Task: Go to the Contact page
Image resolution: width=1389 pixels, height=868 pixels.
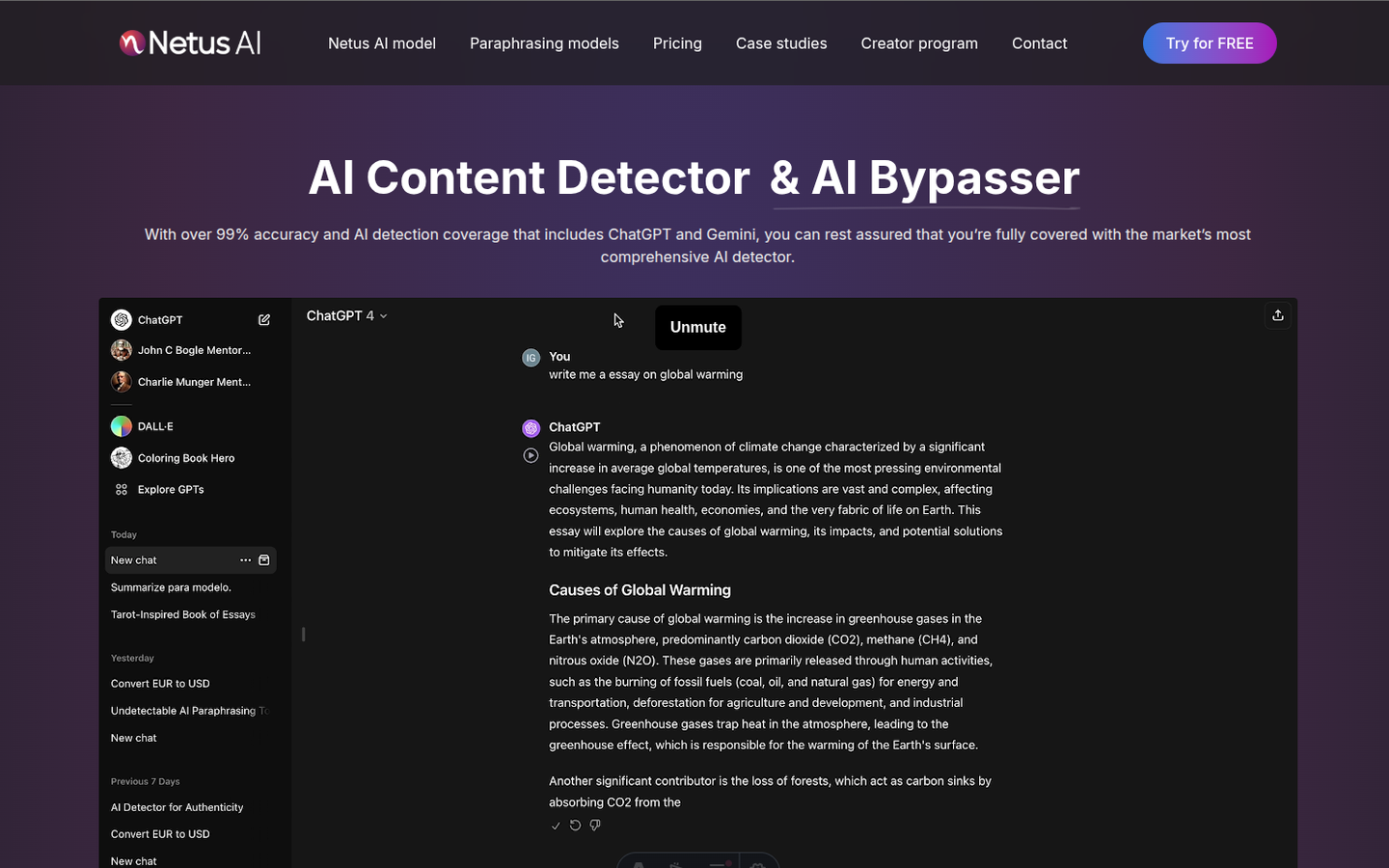Action: click(1039, 43)
